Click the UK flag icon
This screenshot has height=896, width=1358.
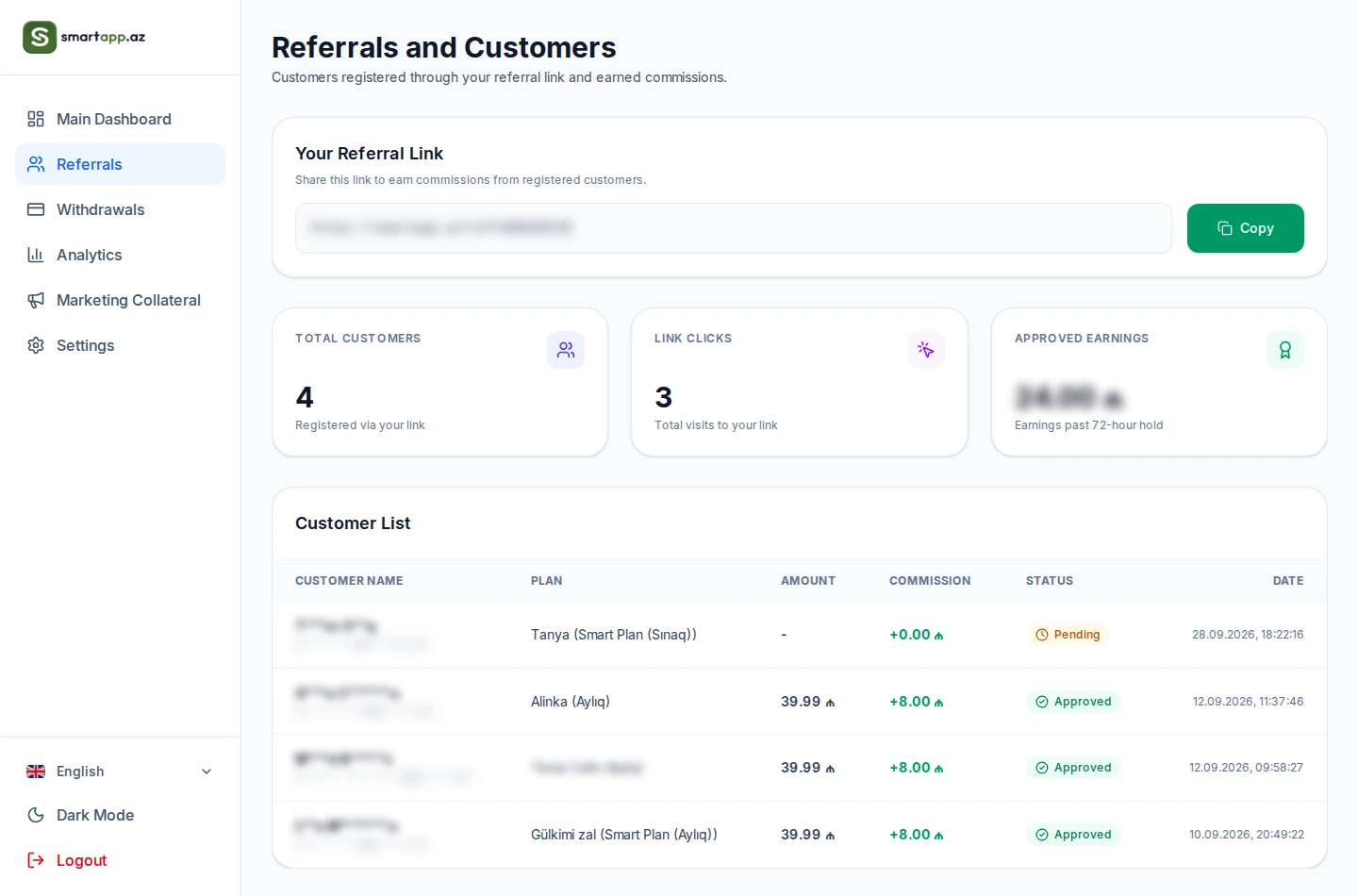[36, 772]
